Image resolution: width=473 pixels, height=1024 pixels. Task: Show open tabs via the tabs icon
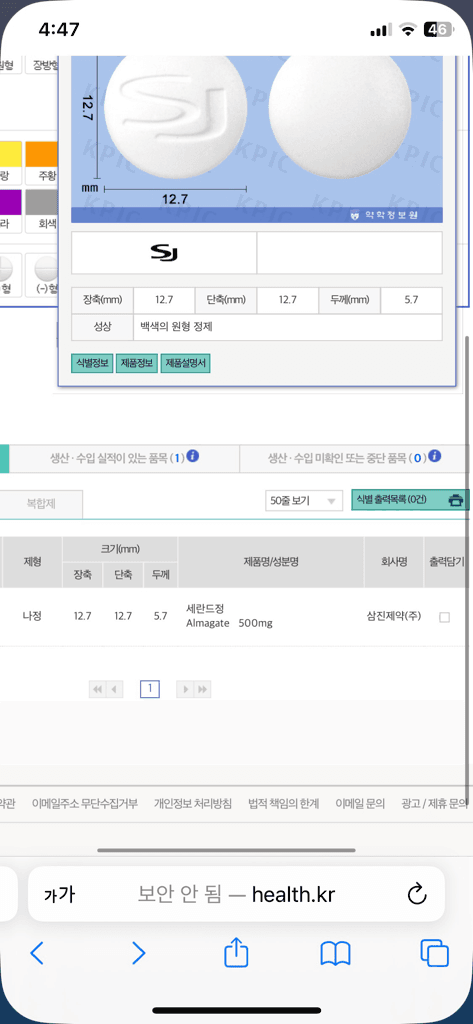pyautogui.click(x=434, y=953)
